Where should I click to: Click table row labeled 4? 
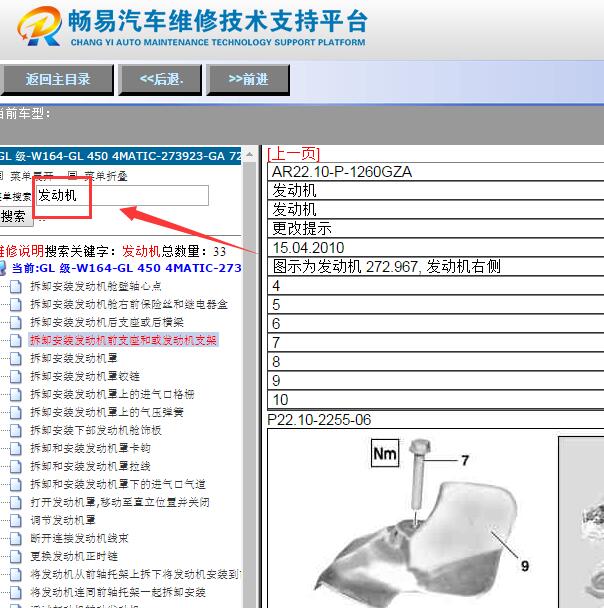click(435, 285)
